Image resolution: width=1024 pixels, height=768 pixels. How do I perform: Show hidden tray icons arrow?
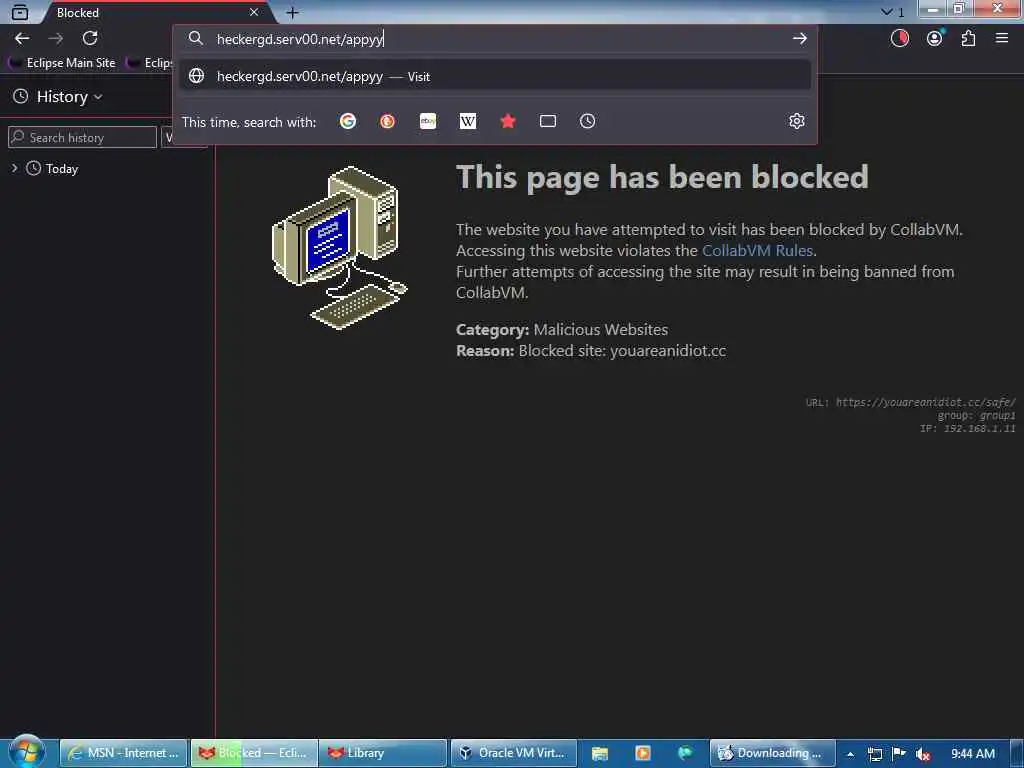pos(850,754)
